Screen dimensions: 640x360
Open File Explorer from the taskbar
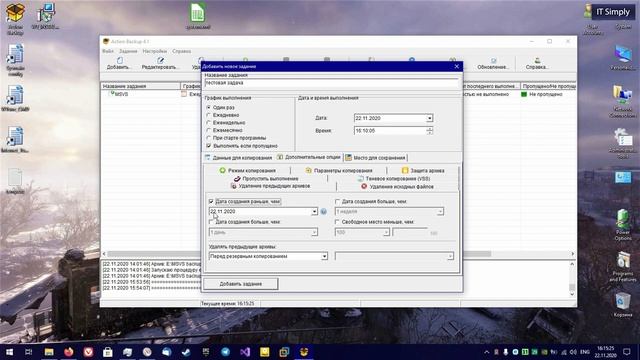tap(49, 352)
